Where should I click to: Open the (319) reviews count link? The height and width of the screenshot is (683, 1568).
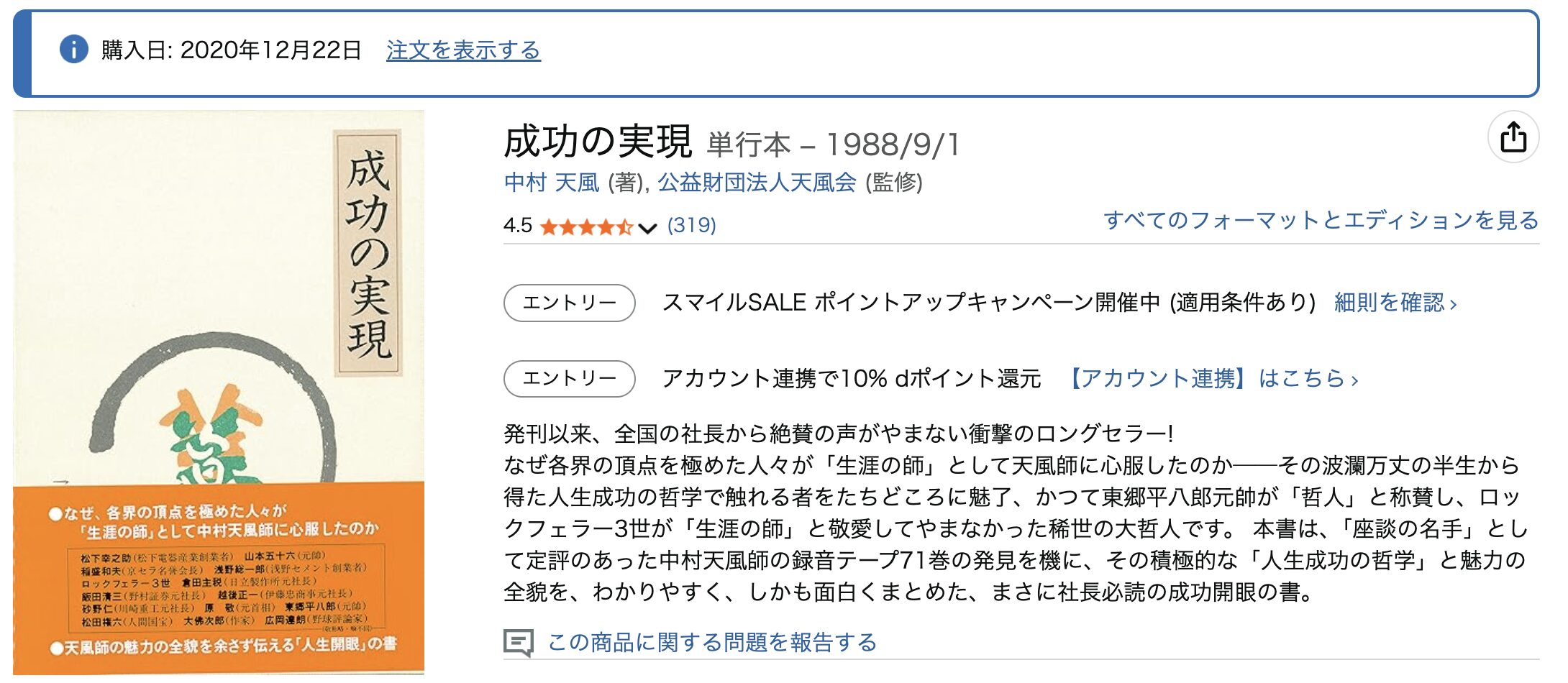(x=691, y=226)
